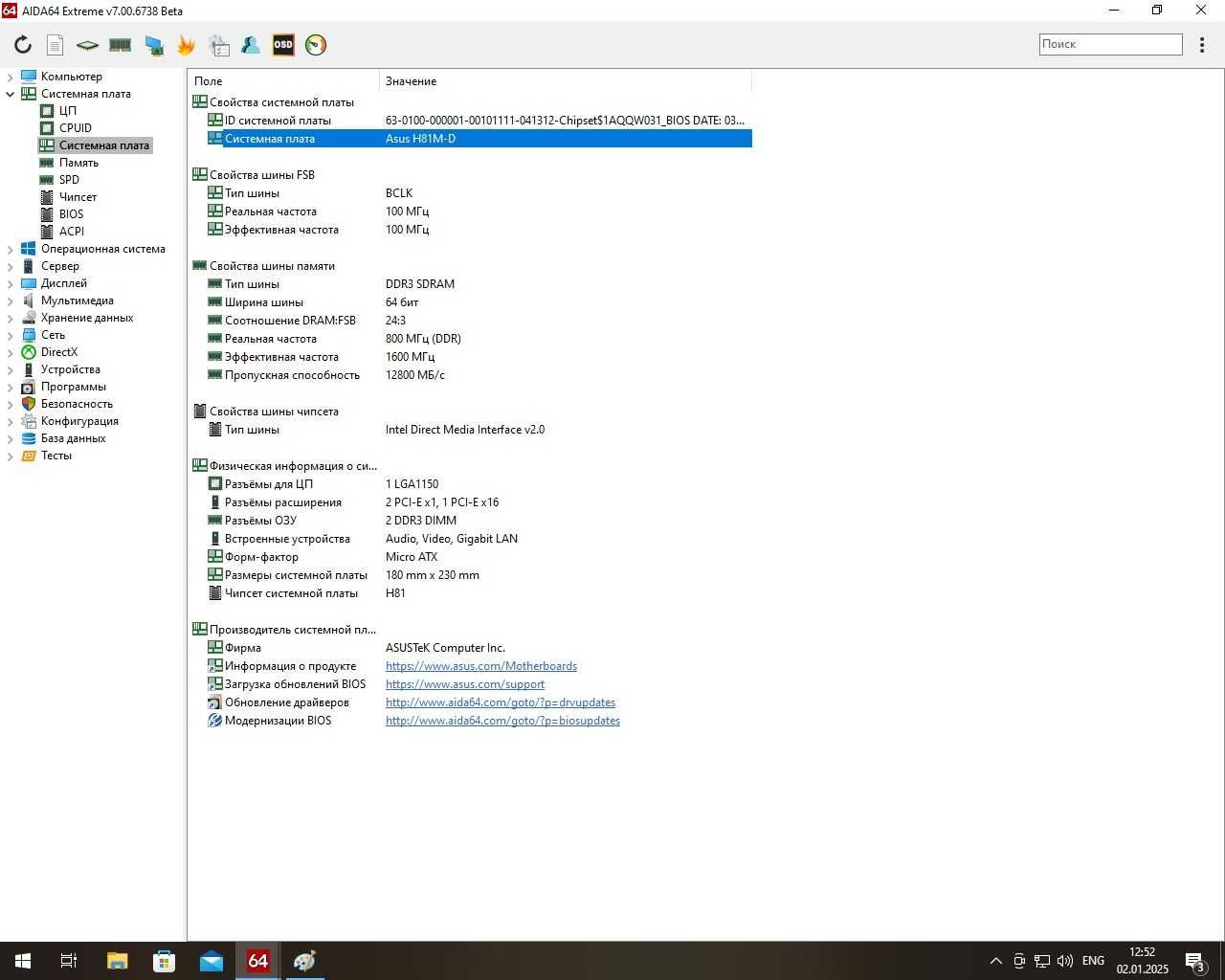Screen dimensions: 1225x980
Task: Click the Поле column header
Action: (x=283, y=81)
